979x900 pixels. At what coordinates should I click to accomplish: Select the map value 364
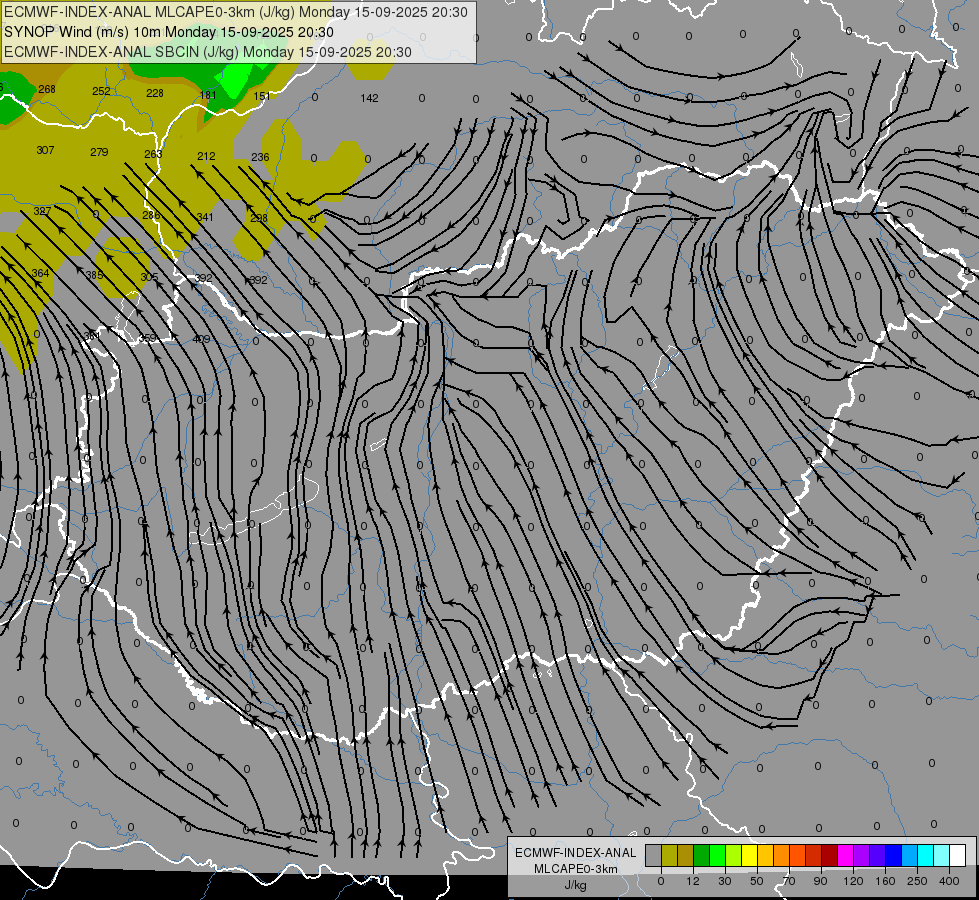coord(40,273)
